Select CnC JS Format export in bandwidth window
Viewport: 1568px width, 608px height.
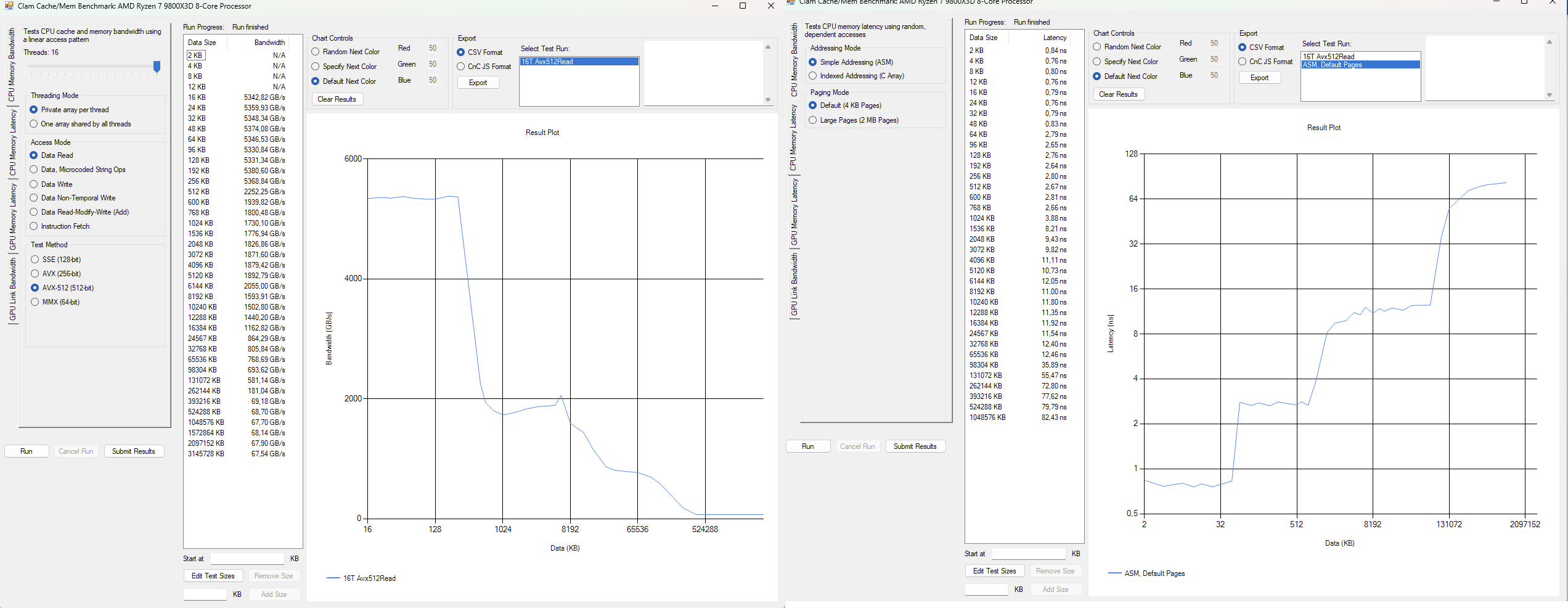coord(484,67)
